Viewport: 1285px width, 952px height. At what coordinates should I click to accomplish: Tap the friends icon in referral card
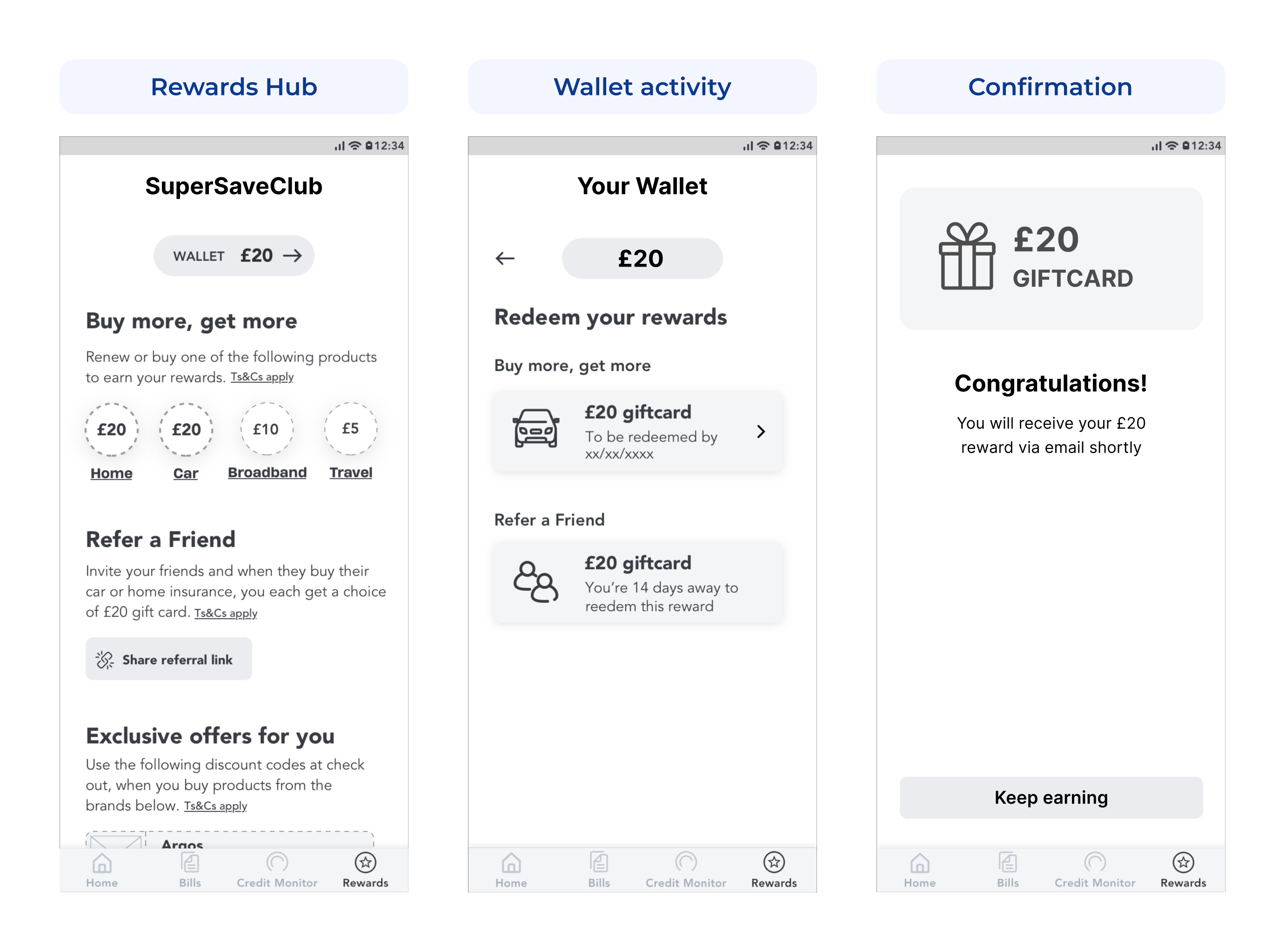click(x=536, y=582)
